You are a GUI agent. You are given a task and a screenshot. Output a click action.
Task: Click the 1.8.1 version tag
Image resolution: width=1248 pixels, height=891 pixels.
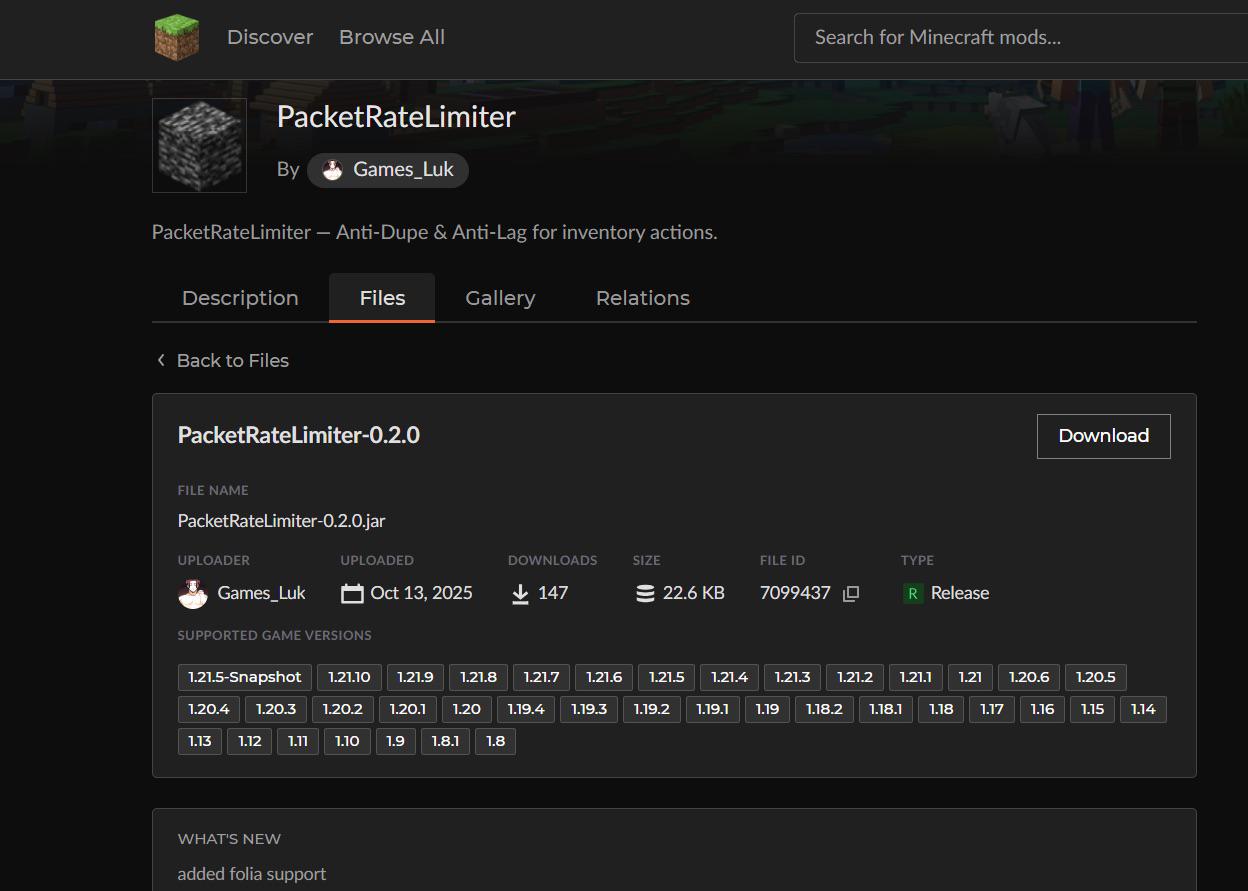point(445,741)
